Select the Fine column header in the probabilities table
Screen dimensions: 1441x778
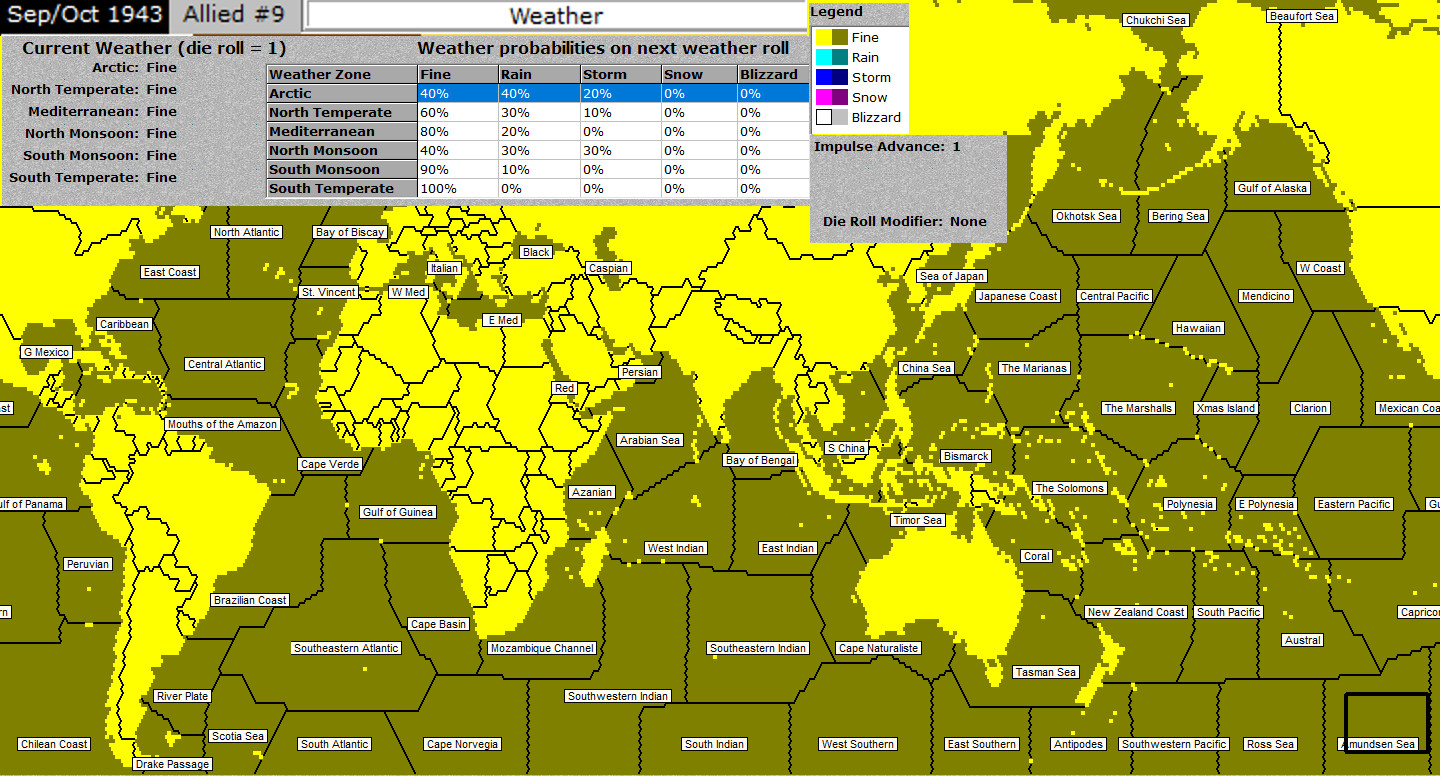[x=458, y=74]
